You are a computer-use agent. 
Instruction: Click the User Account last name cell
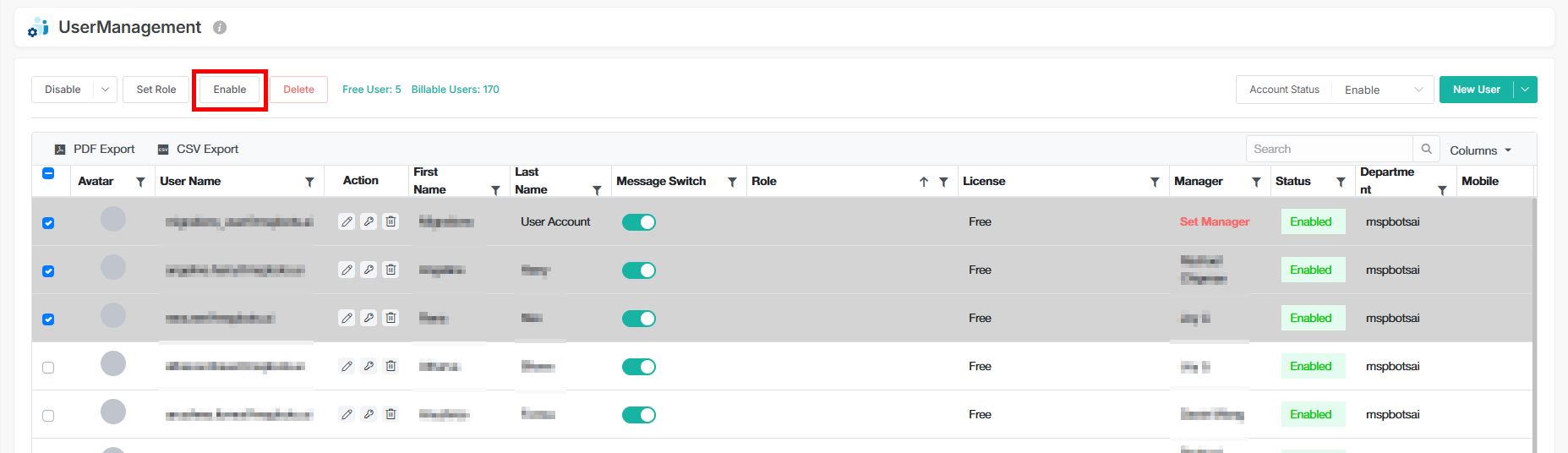(x=555, y=221)
